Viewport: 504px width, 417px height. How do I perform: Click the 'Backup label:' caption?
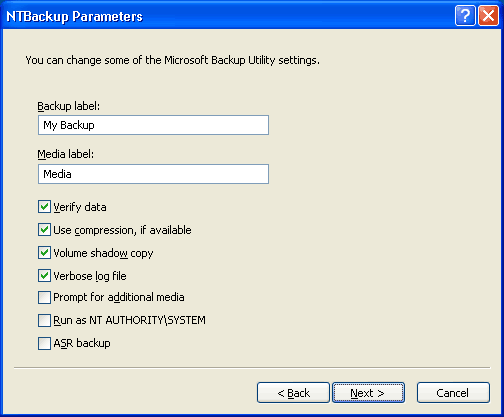(x=68, y=106)
